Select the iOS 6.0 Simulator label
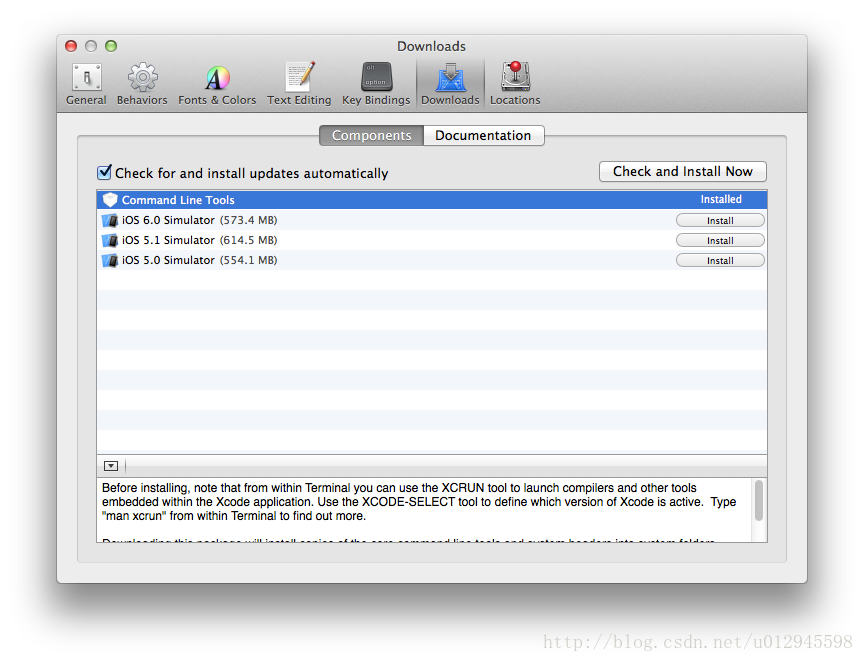This screenshot has width=864, height=662. (168, 220)
